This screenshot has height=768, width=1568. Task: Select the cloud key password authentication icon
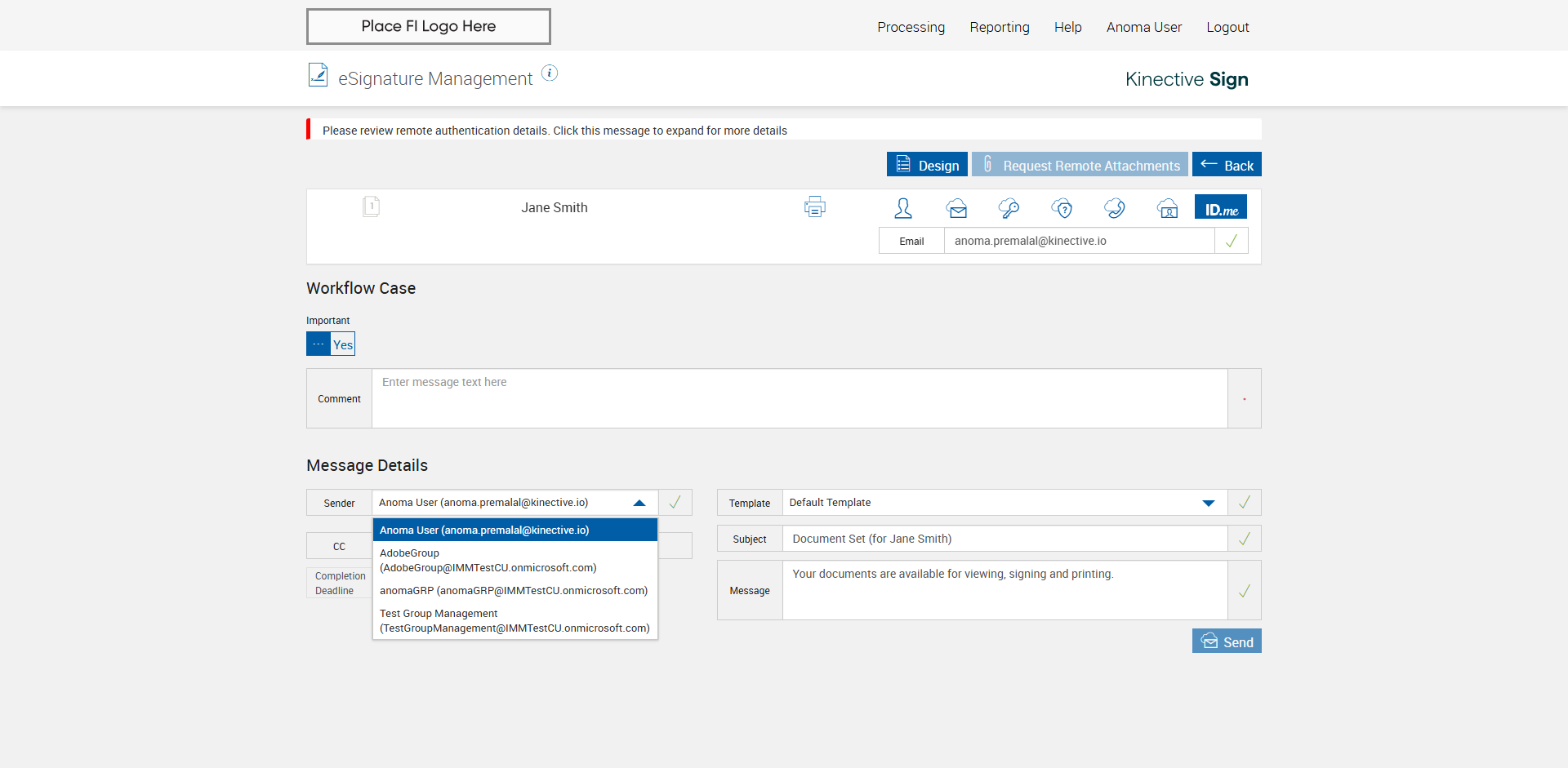1009,209
